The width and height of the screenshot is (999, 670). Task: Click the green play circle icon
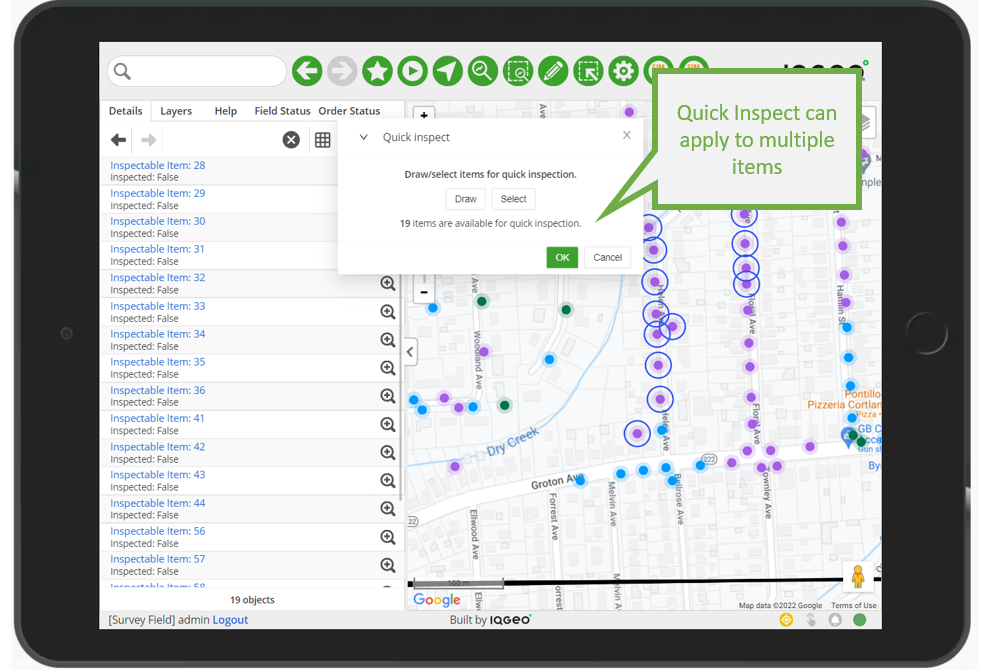click(412, 71)
